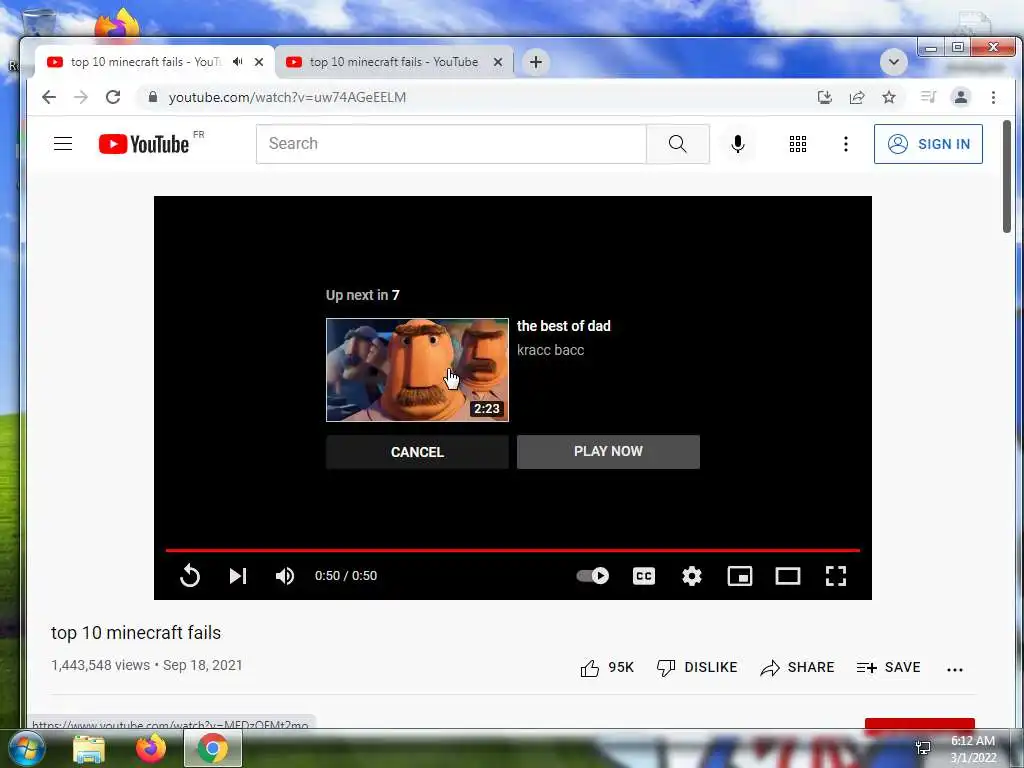
Task: Click the Dislike button
Action: 697,667
